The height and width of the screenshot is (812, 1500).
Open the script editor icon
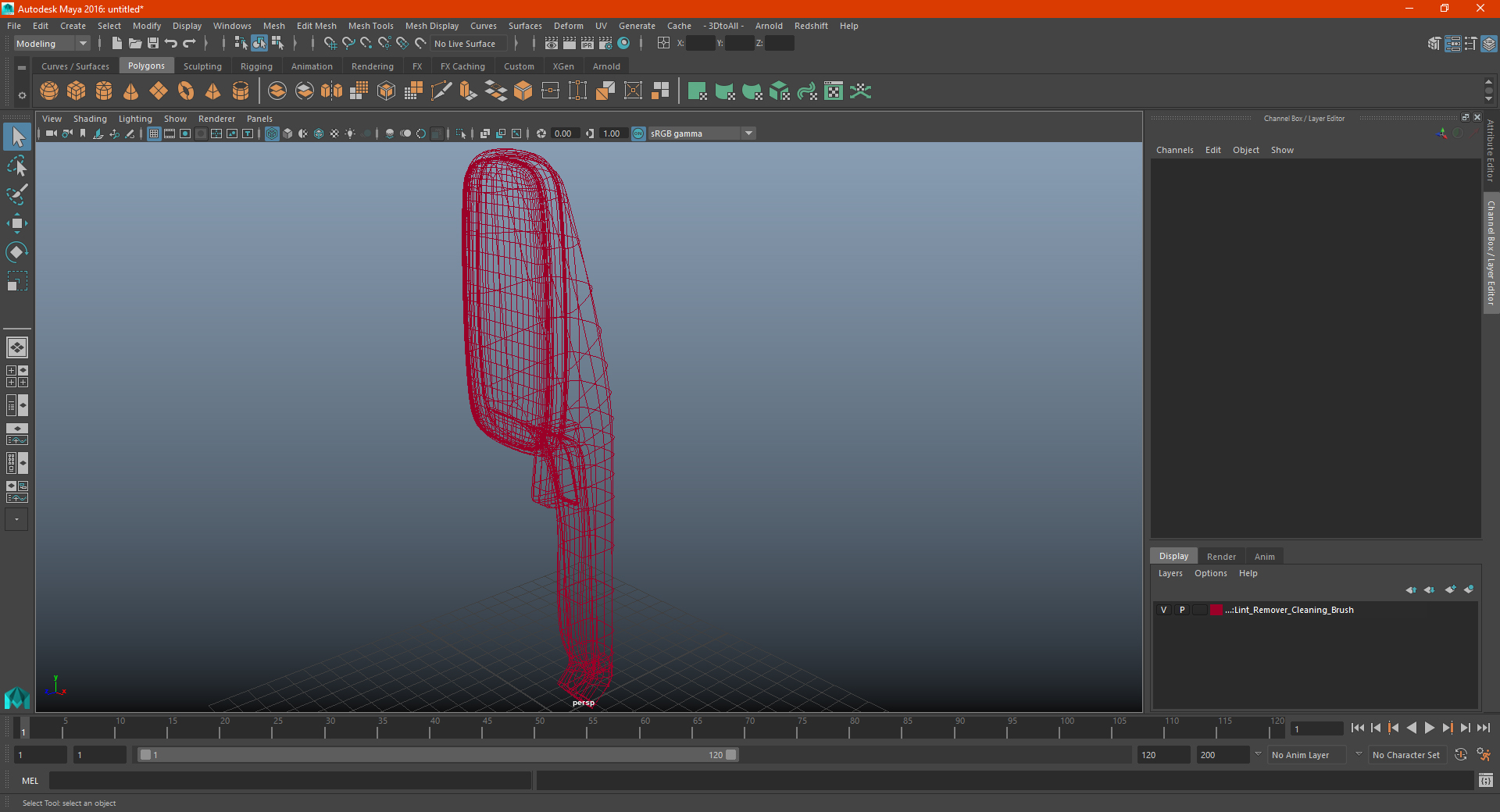1486,780
